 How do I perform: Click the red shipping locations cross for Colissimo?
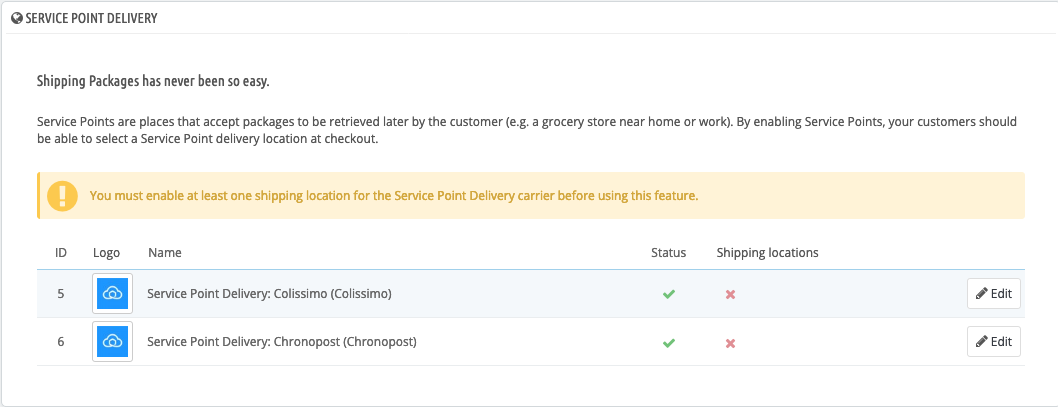(730, 294)
